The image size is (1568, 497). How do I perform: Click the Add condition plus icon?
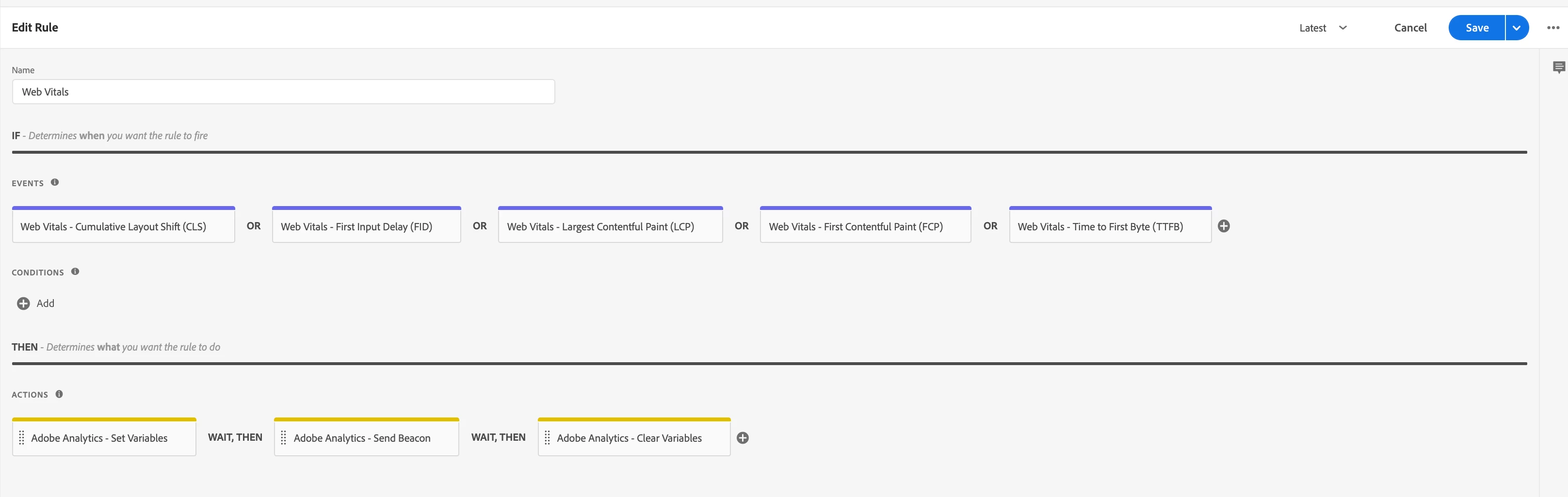click(x=23, y=304)
